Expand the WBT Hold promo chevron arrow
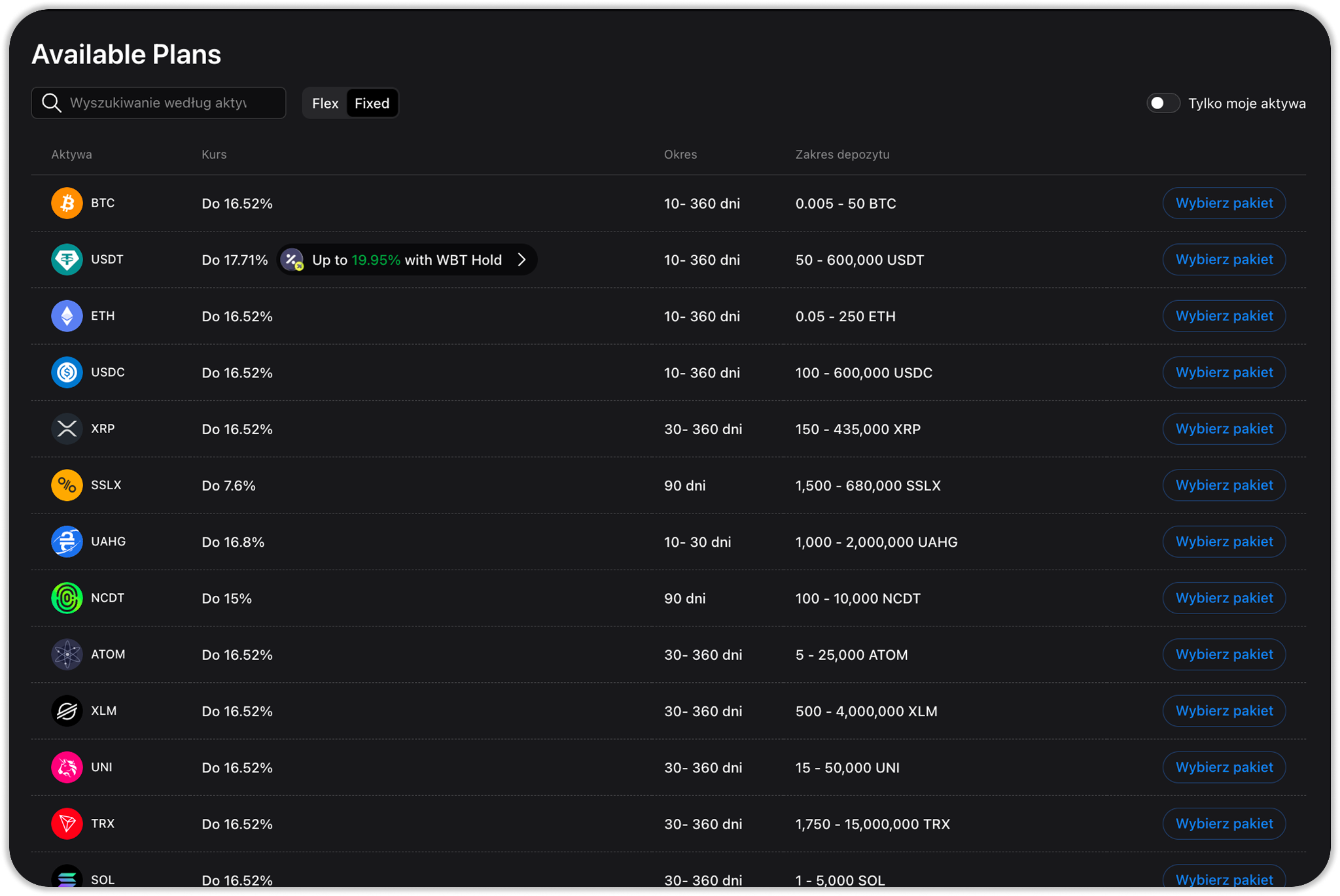The width and height of the screenshot is (1340, 896). click(x=522, y=260)
